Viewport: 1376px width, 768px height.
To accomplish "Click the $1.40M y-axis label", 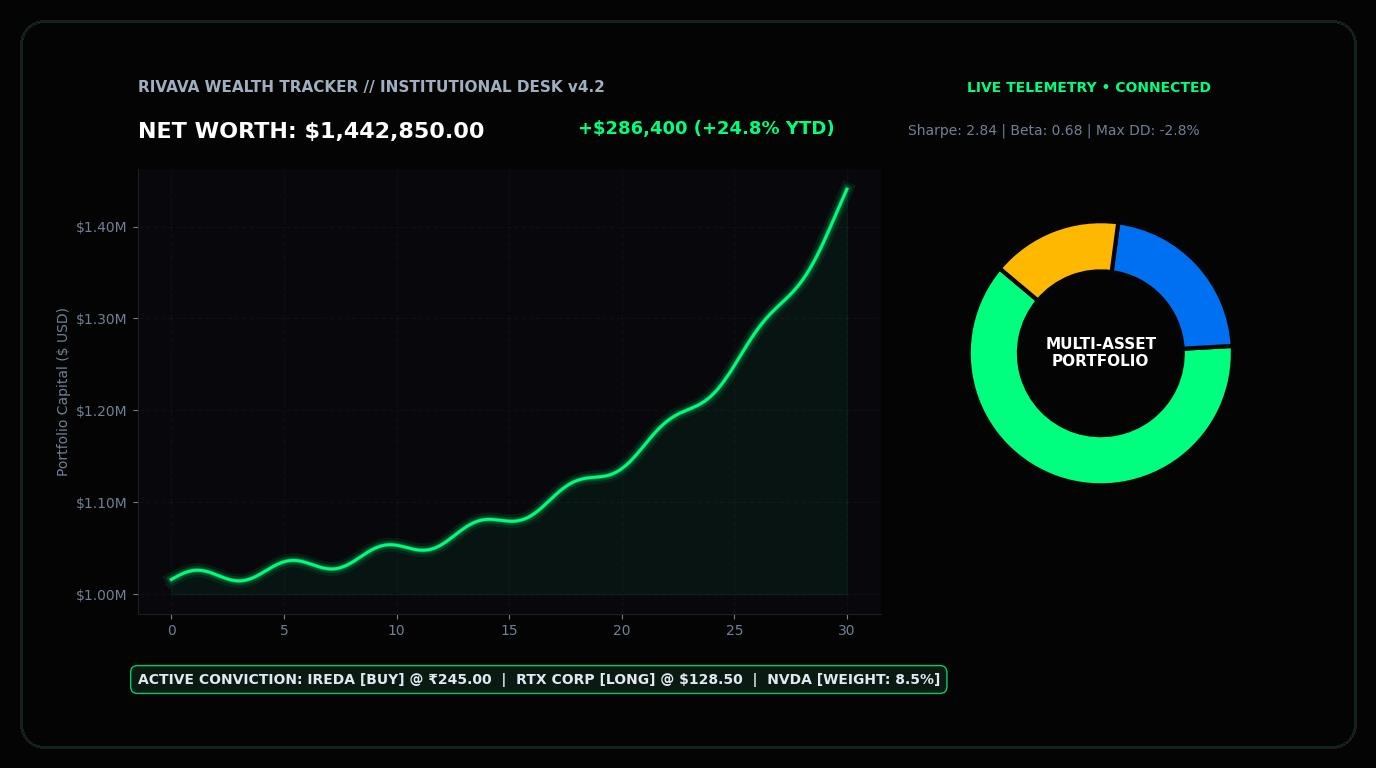I will (101, 227).
